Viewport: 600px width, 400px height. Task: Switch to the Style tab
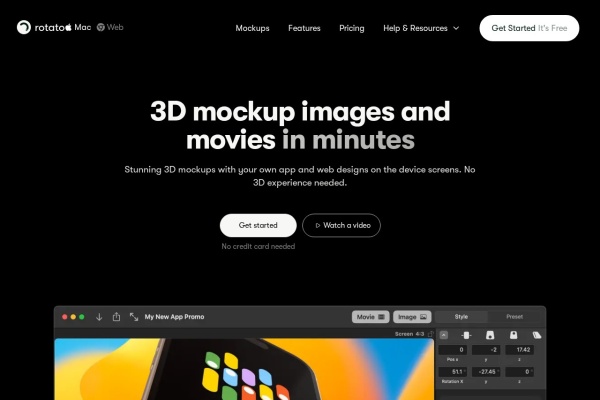(461, 317)
